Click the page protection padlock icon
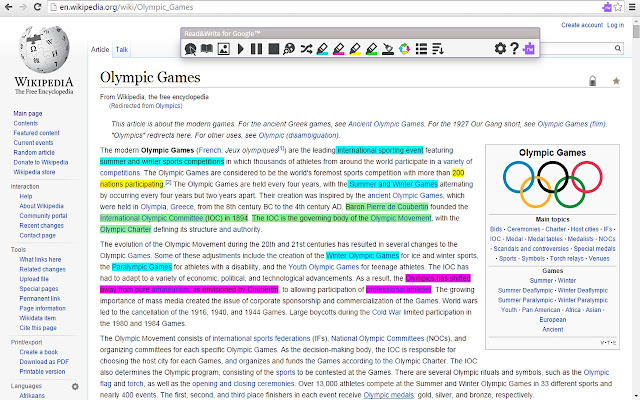640x400 pixels. [593, 81]
